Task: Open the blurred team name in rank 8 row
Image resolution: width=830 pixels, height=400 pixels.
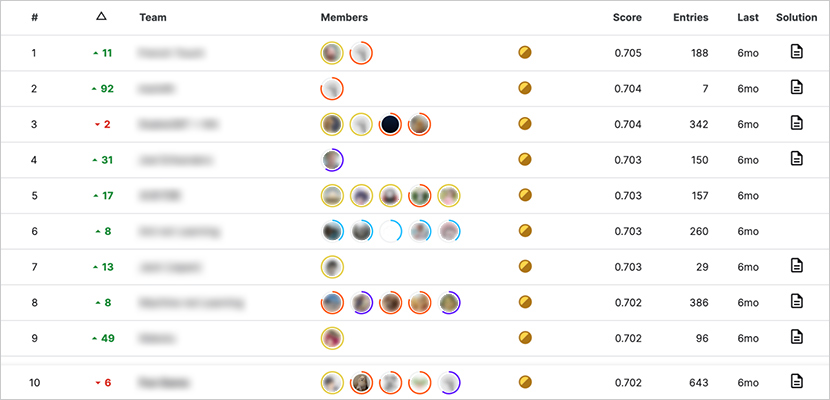Action: (x=191, y=303)
